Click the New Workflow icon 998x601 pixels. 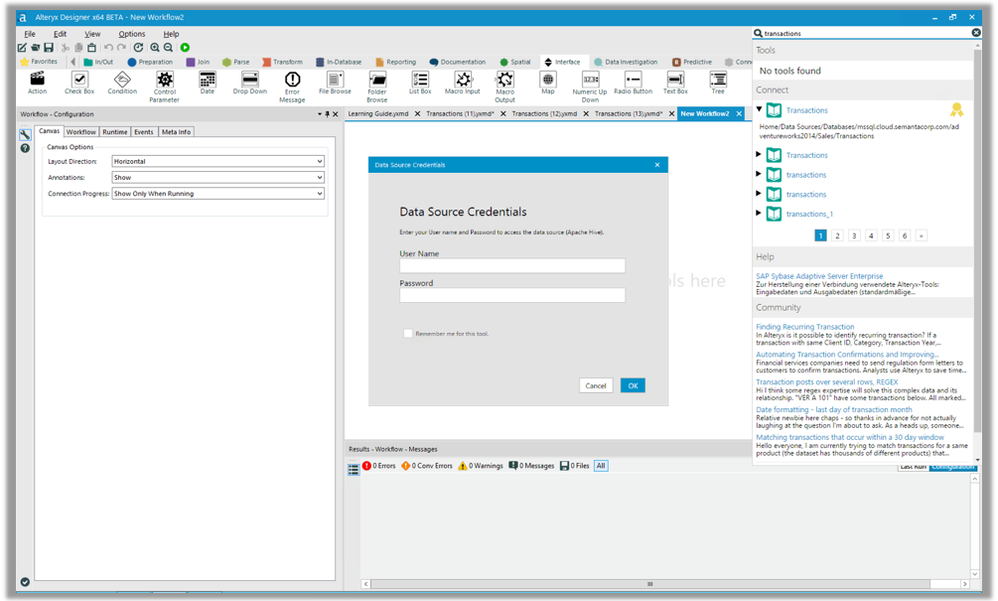(22, 47)
